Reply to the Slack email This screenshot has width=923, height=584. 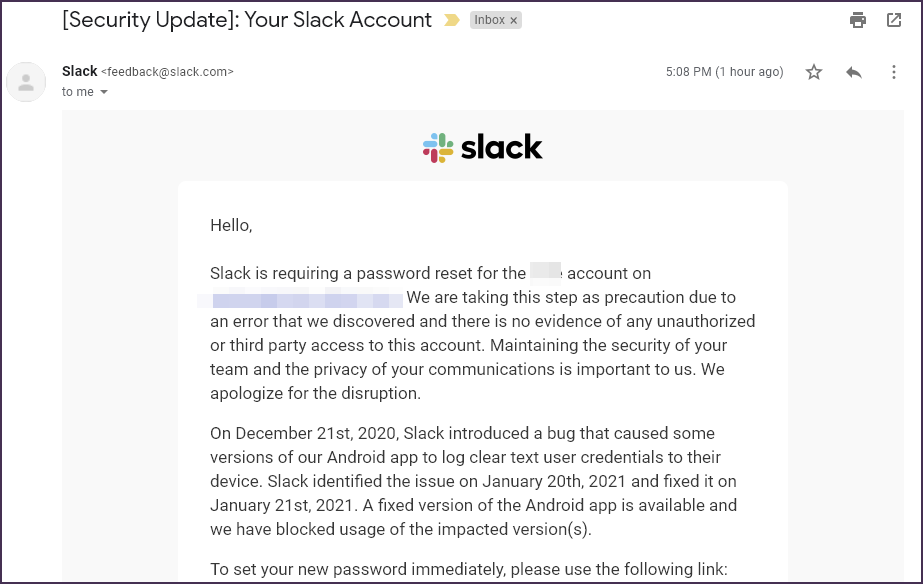854,72
